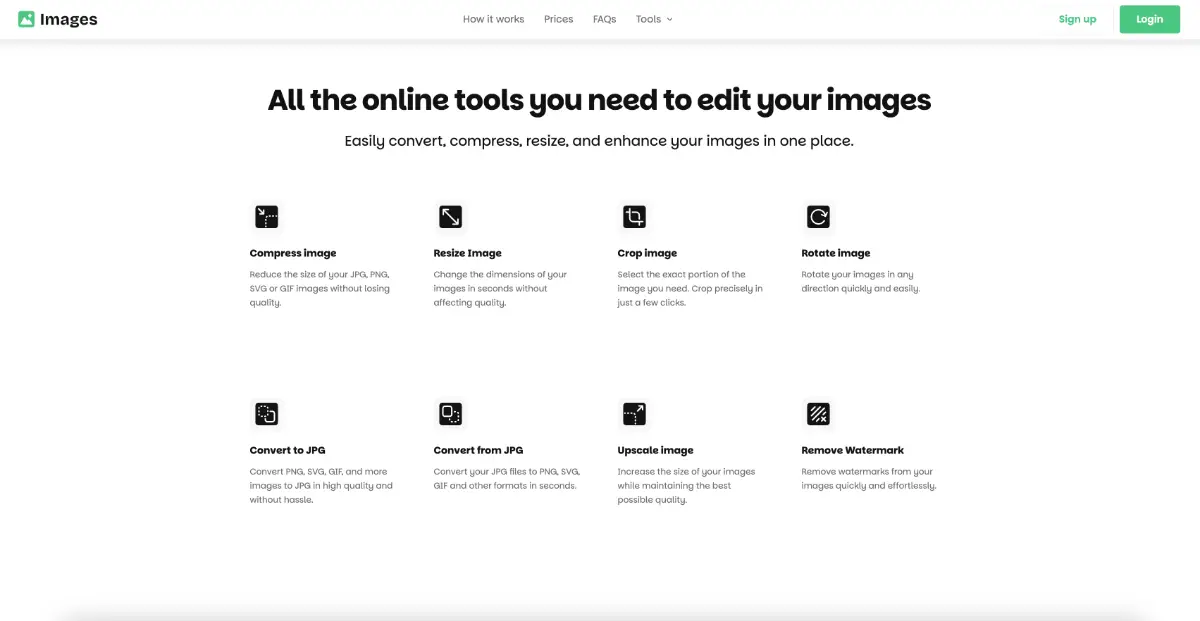Open the FAQs section

604,19
